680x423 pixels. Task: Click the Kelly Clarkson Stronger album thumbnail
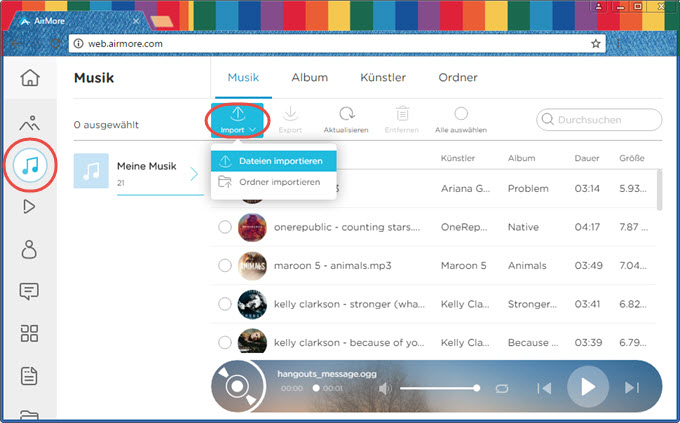pos(252,304)
